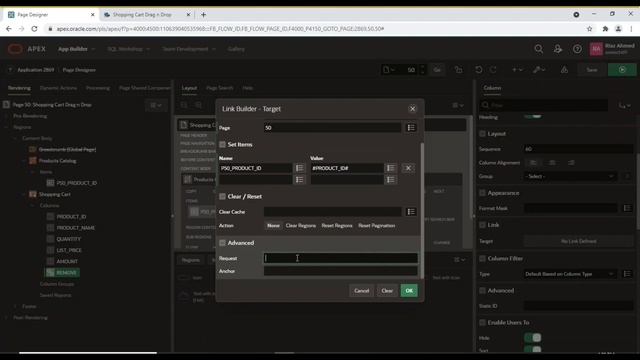Run the page with green play button
The image size is (640, 360).
tap(622, 70)
